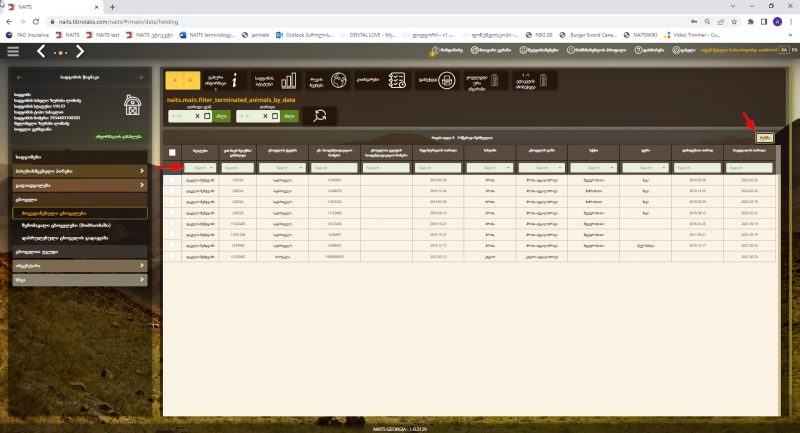This screenshot has height=433, width=800.
Task: Expand the first sidebar section with chevron
Action: 80,171
